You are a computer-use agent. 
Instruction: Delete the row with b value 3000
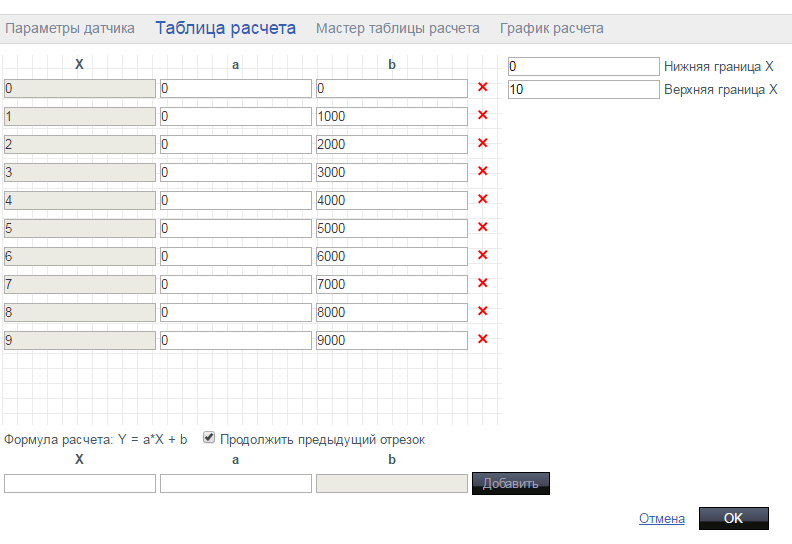pyautogui.click(x=482, y=172)
